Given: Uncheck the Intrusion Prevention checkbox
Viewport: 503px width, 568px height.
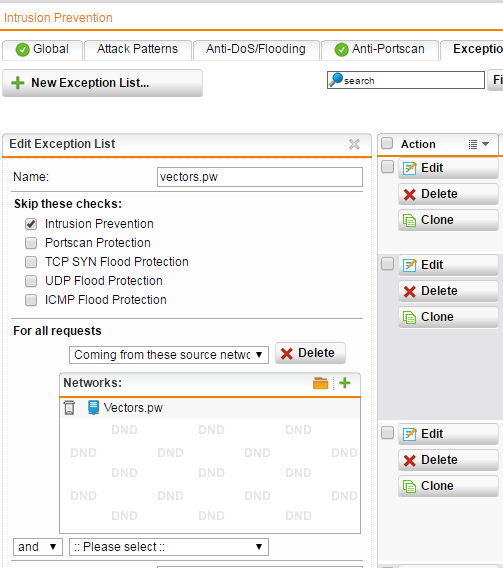Looking at the screenshot, I should tap(31, 224).
